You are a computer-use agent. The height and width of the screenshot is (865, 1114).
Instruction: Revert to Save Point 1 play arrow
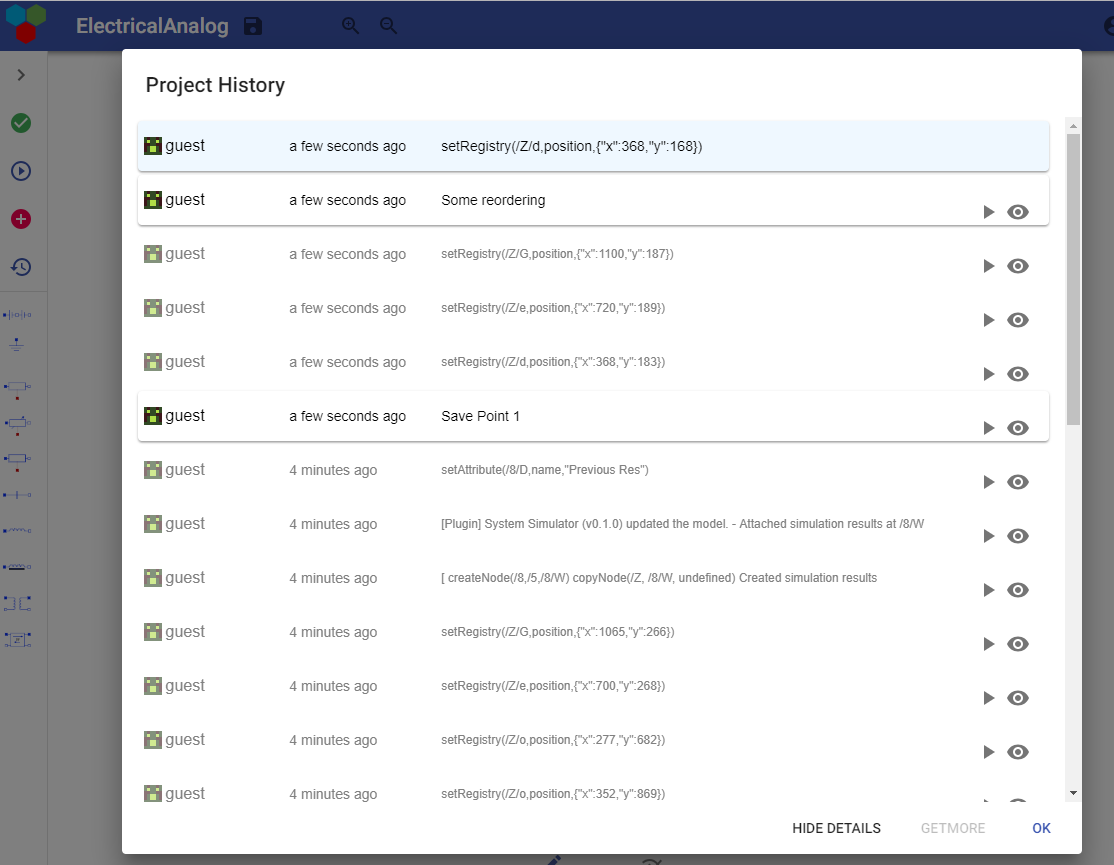pos(988,428)
